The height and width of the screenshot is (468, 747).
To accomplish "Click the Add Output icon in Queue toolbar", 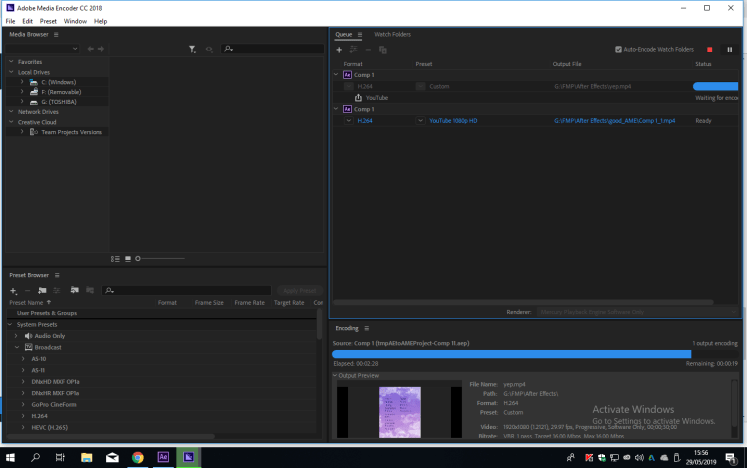I will click(353, 50).
